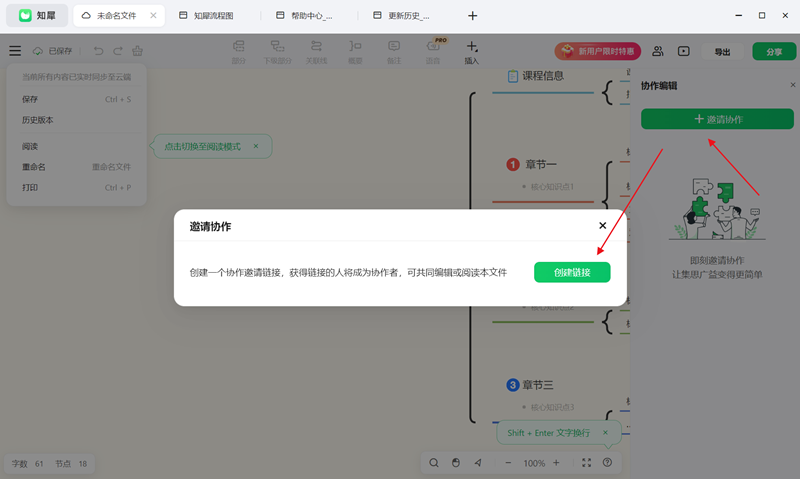The height and width of the screenshot is (479, 800).
Task: Add a subtopic with 下级 toolbar icon
Action: 278,52
